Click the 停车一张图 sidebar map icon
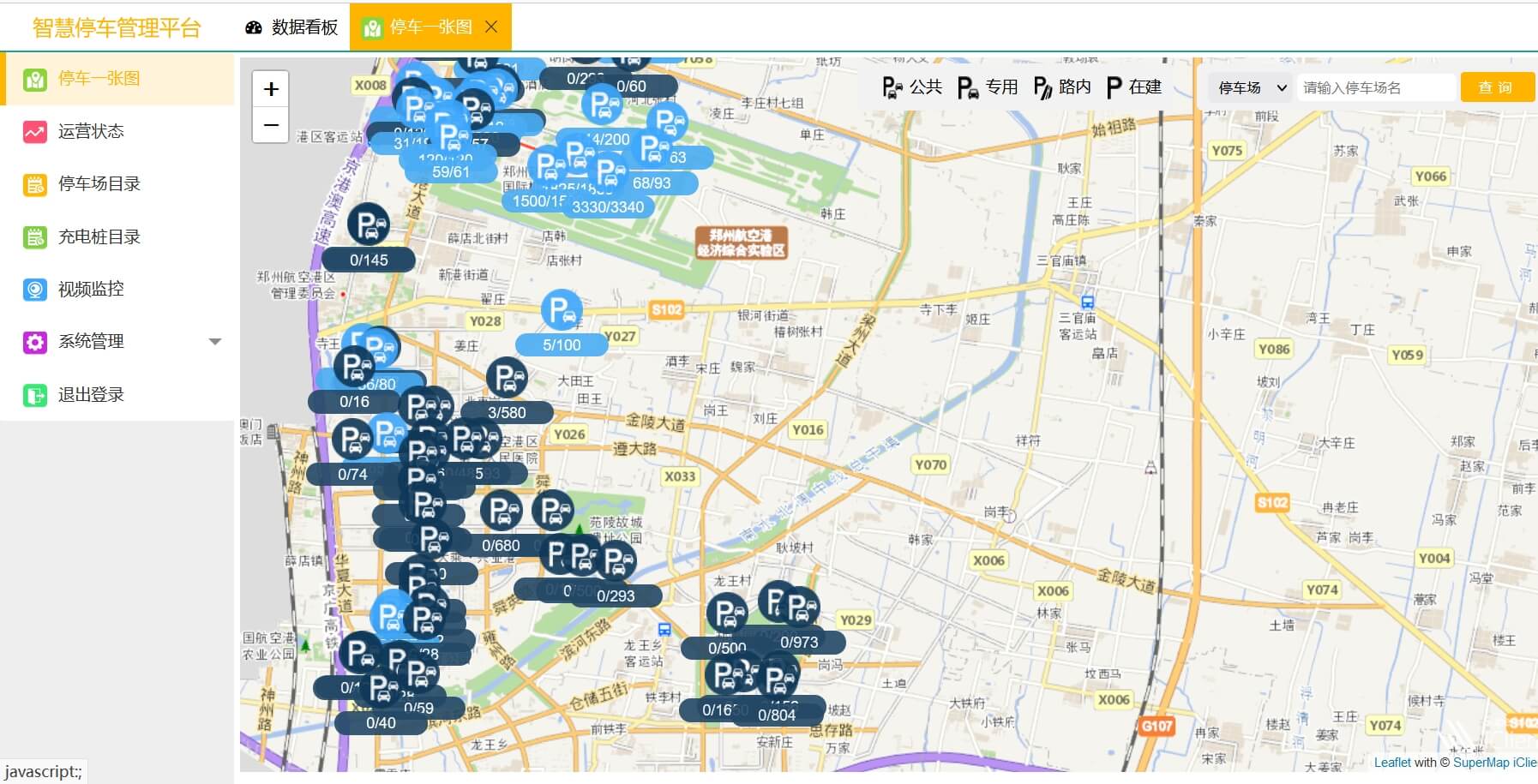 point(35,80)
